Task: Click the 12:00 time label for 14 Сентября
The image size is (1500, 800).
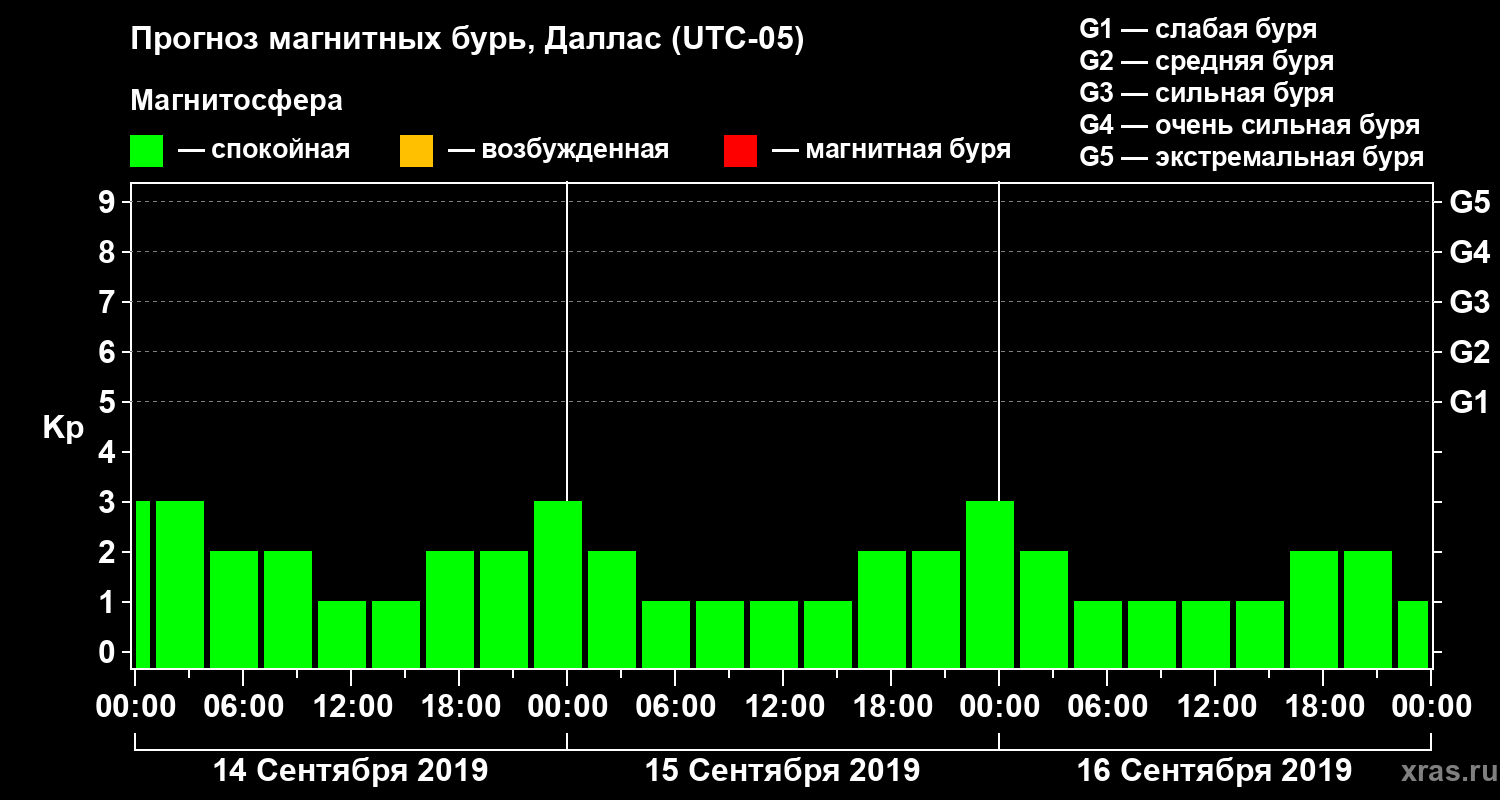Action: 351,706
